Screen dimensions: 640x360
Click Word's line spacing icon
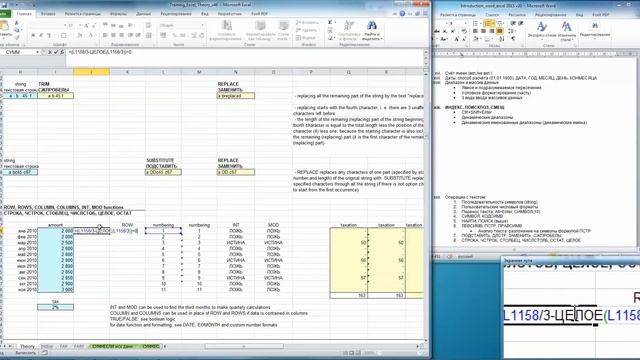[511, 31]
